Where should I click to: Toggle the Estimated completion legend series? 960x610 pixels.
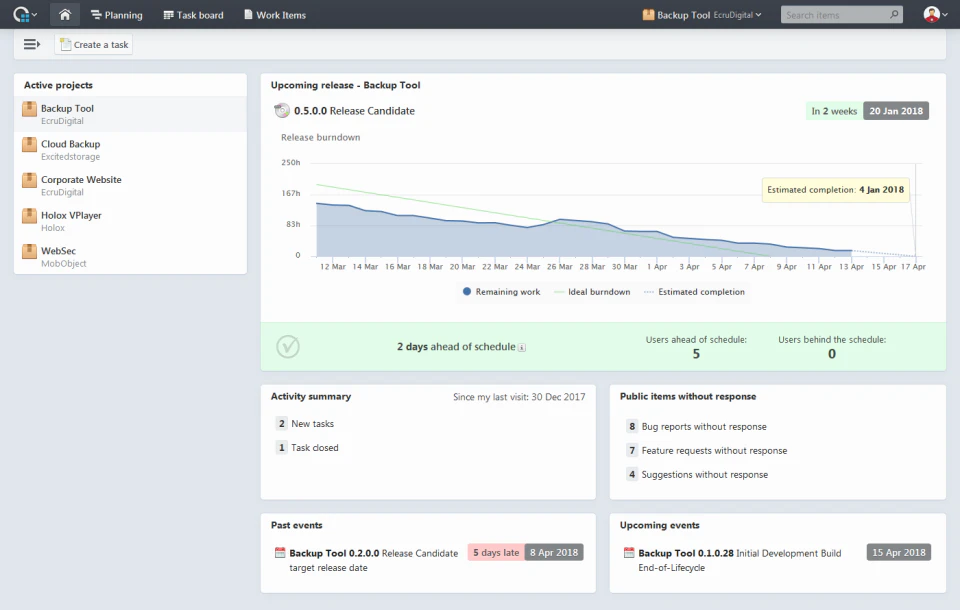pos(694,292)
